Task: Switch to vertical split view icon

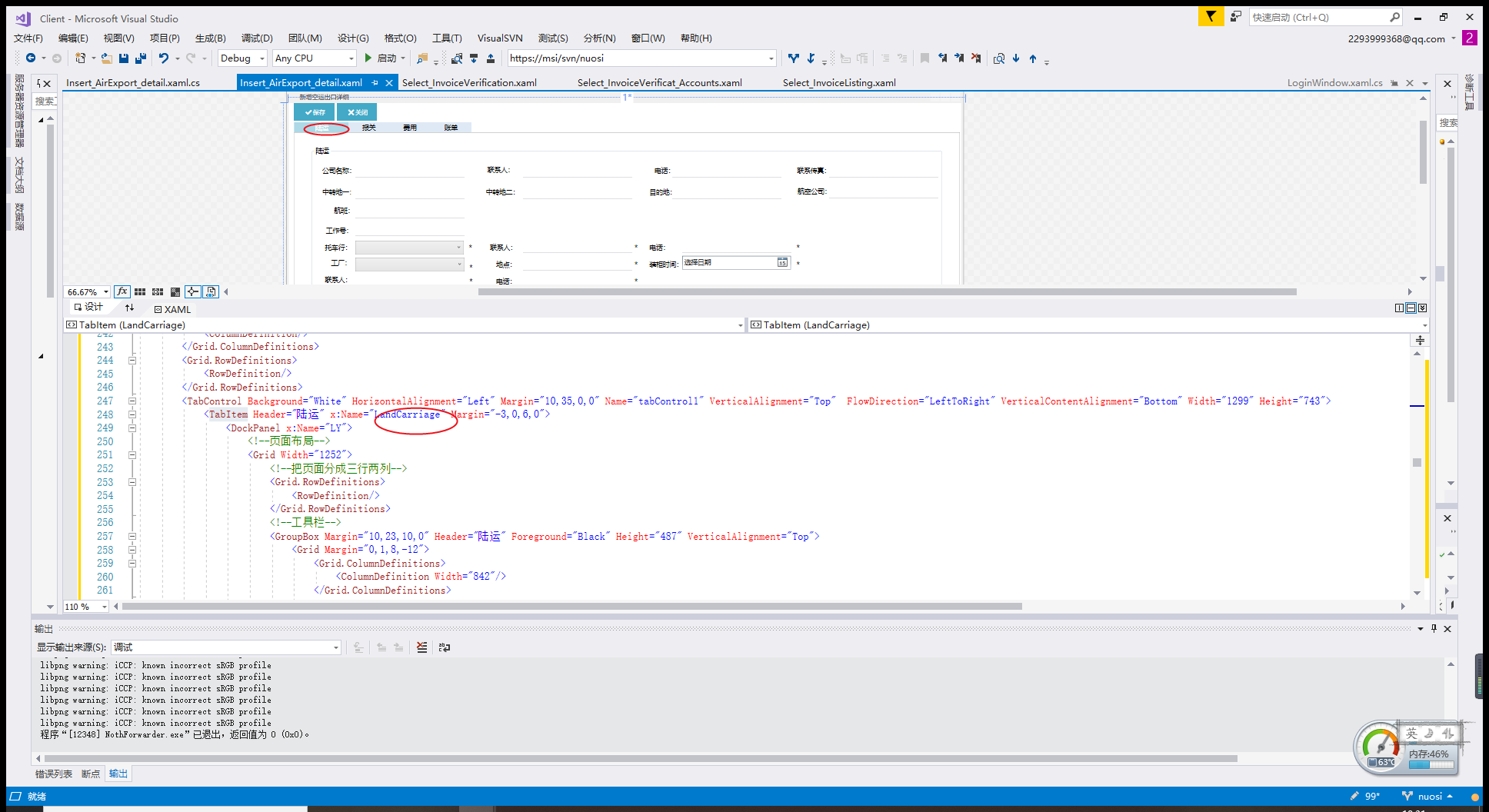Action: click(x=1399, y=308)
